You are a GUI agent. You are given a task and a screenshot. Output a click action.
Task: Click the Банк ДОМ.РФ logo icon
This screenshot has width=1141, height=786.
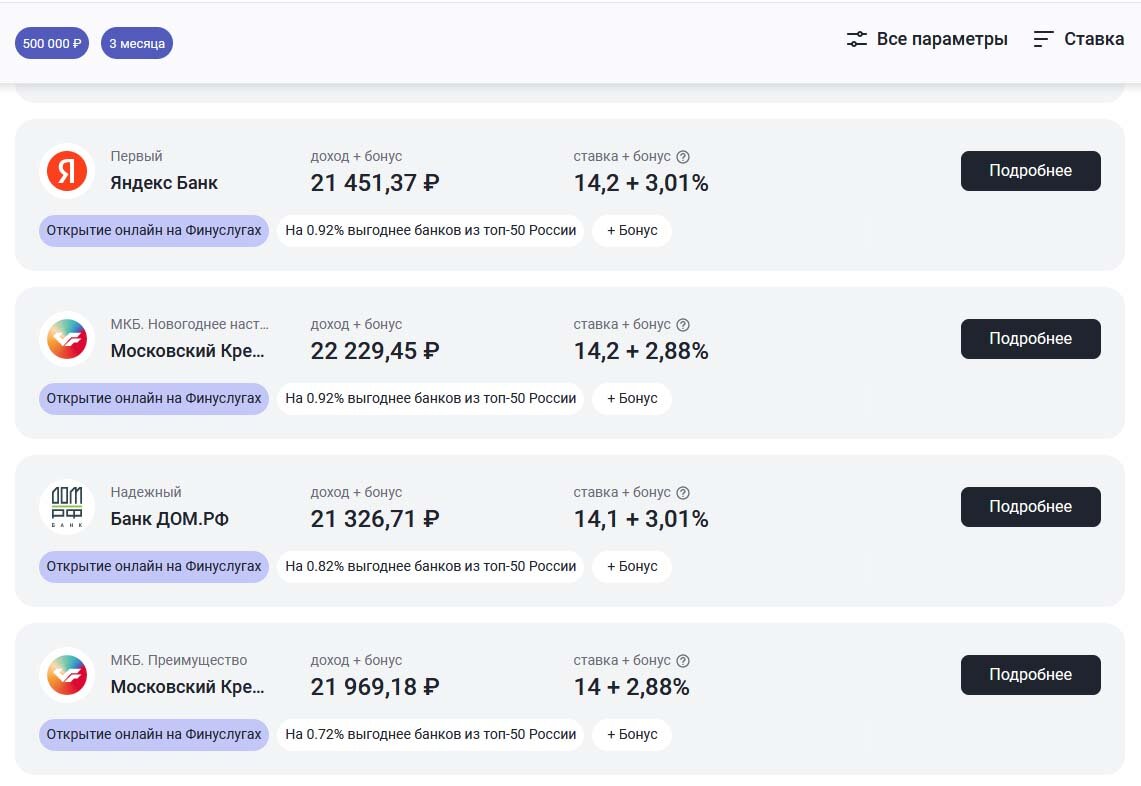tap(67, 507)
